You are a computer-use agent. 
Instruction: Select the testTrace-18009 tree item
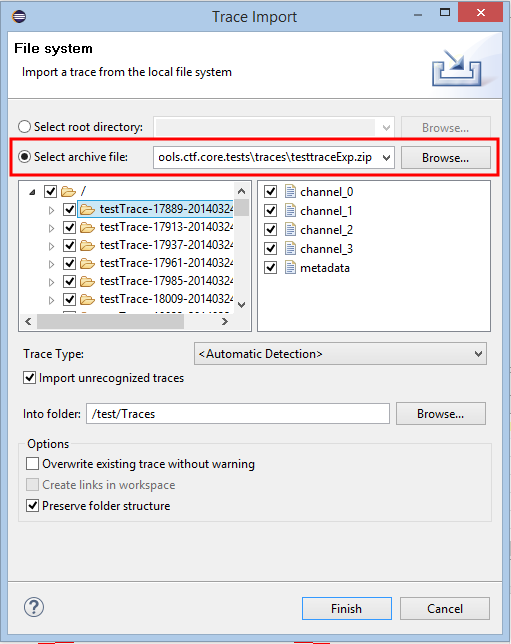[166, 299]
